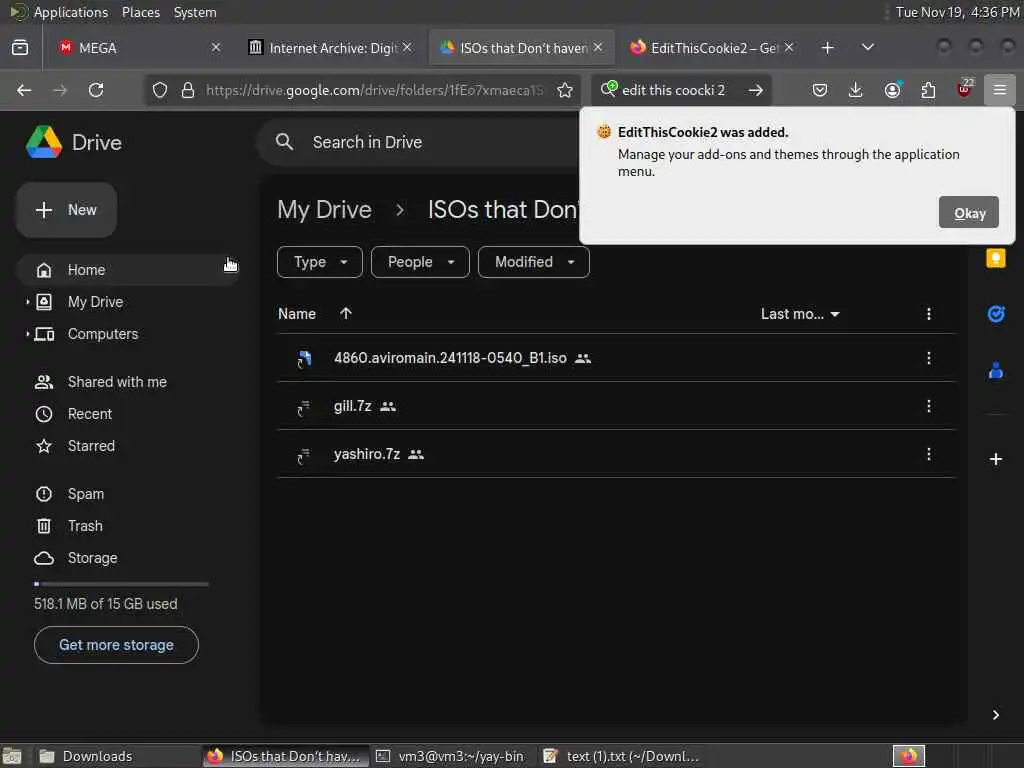Open the list all tabs chevron

point(867,48)
